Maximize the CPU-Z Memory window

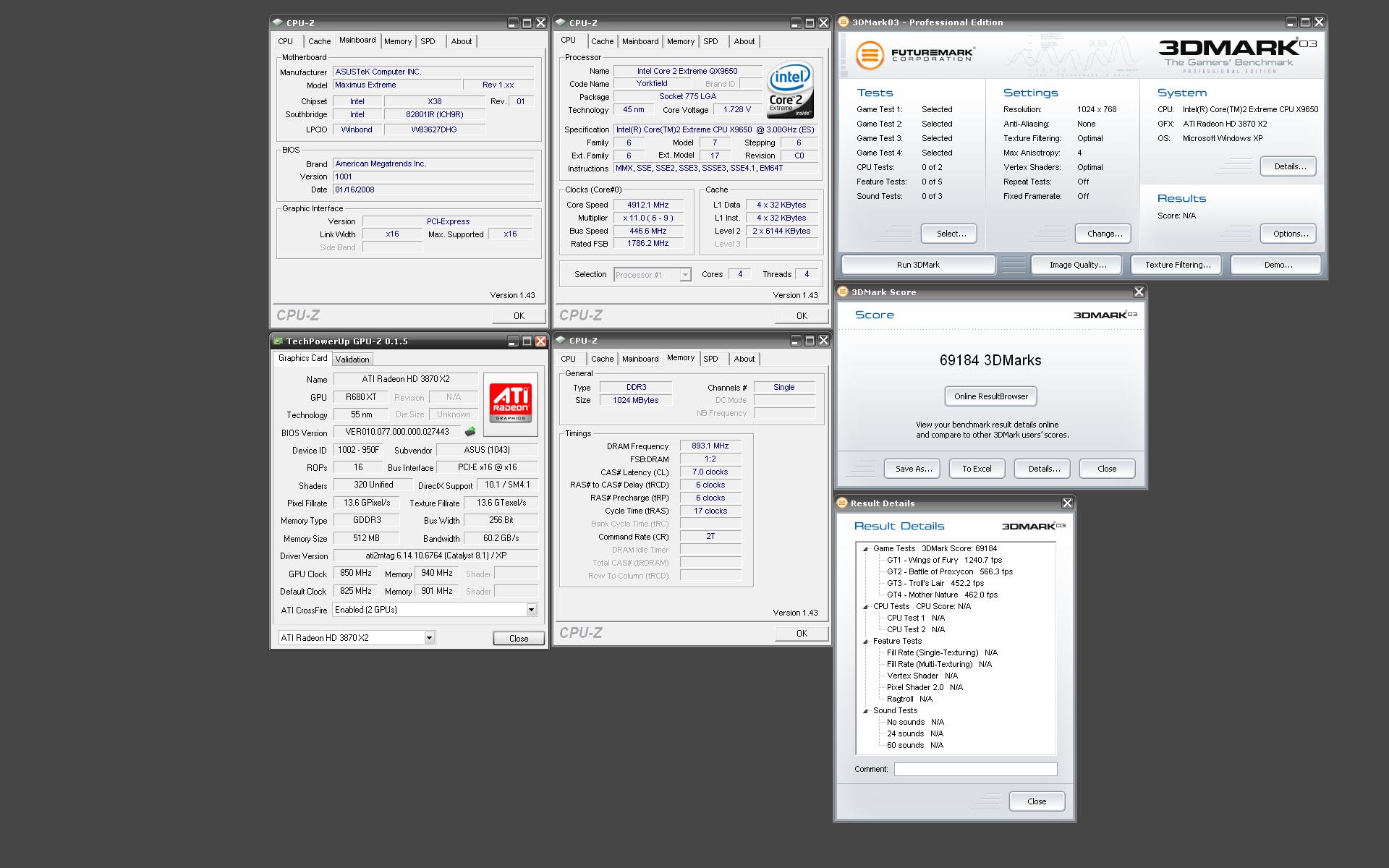tap(810, 340)
